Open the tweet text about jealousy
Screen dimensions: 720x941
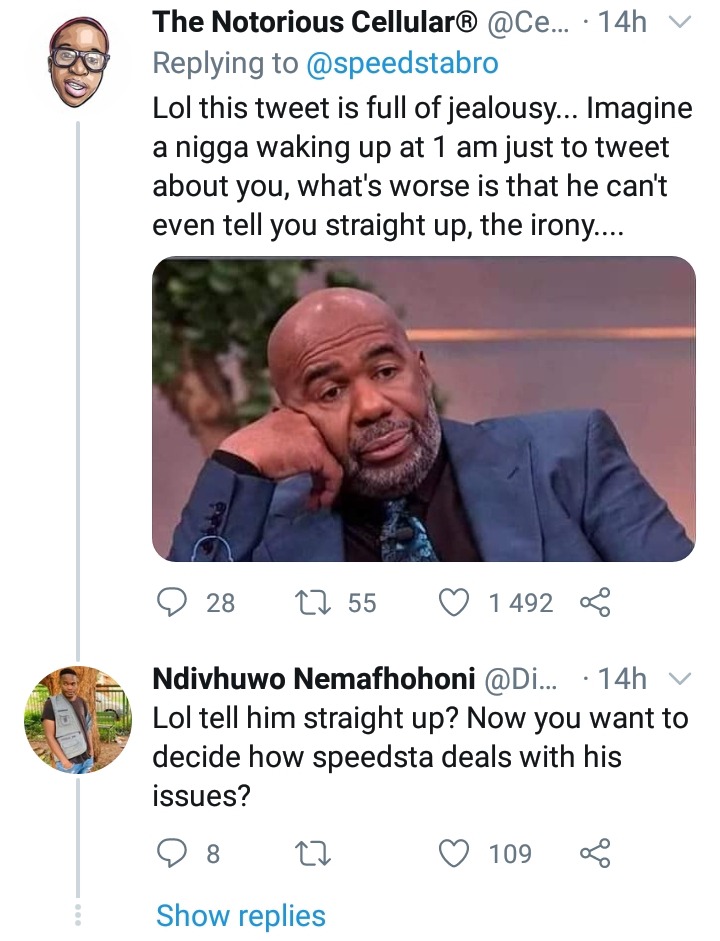click(422, 166)
